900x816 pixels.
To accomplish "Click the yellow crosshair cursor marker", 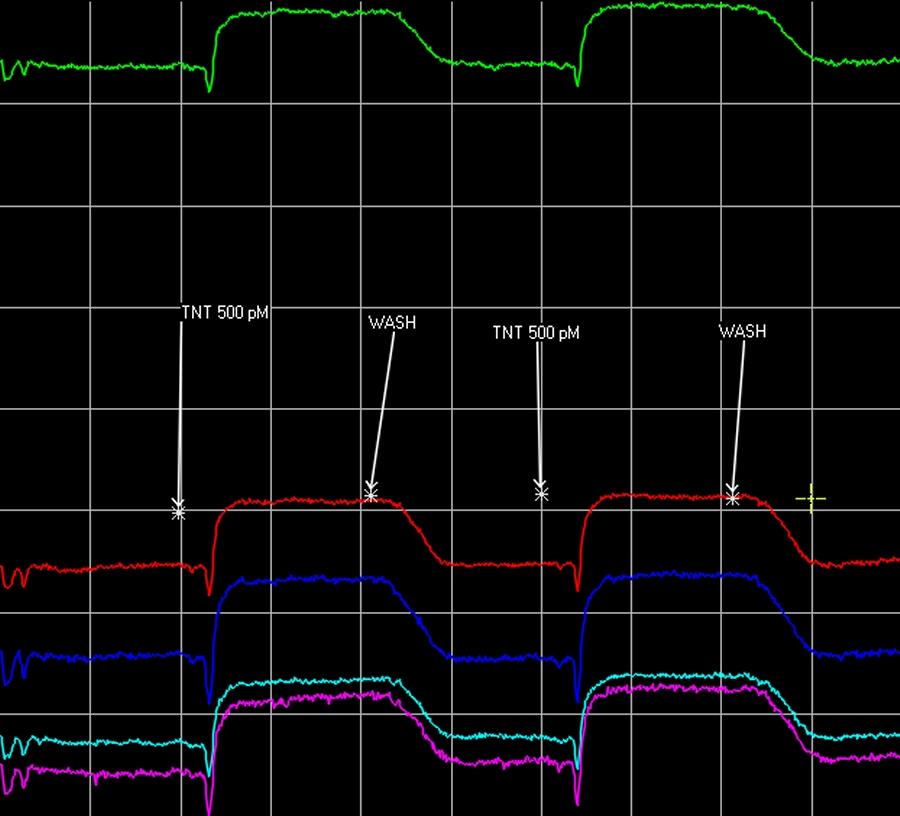I will pos(810,498).
